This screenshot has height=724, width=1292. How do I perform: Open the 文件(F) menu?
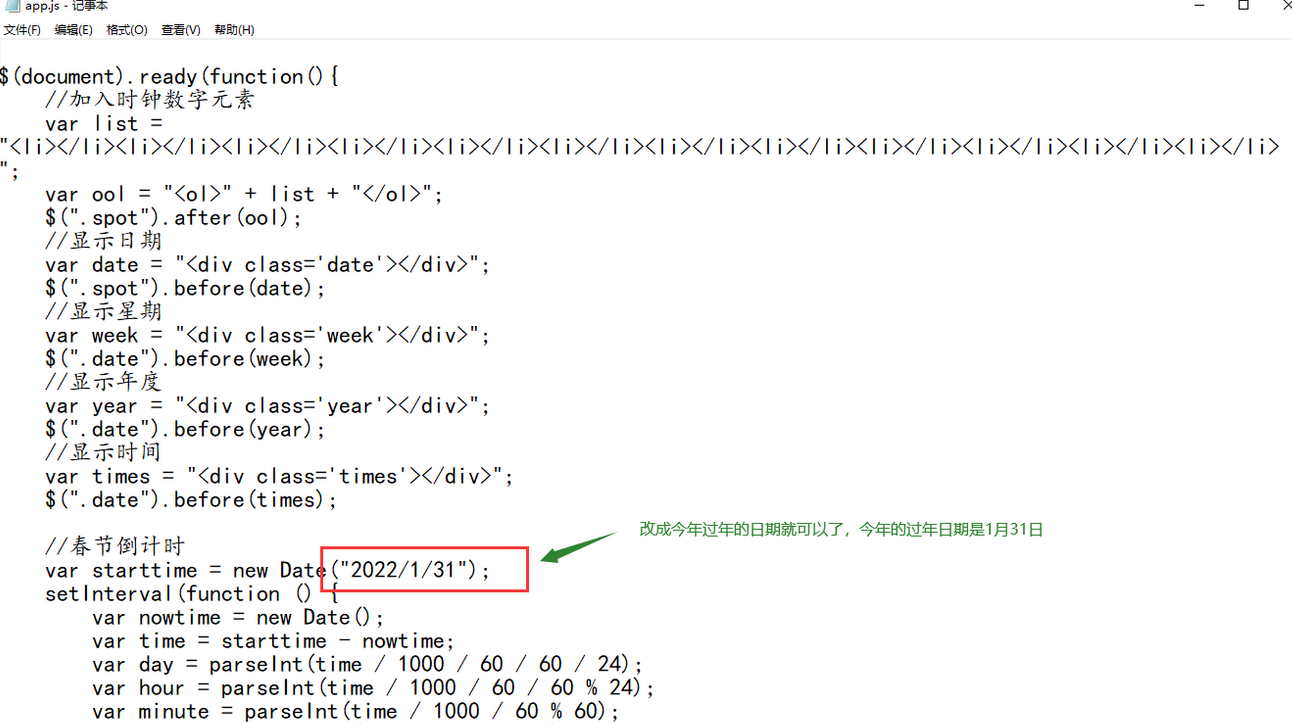tap(22, 30)
